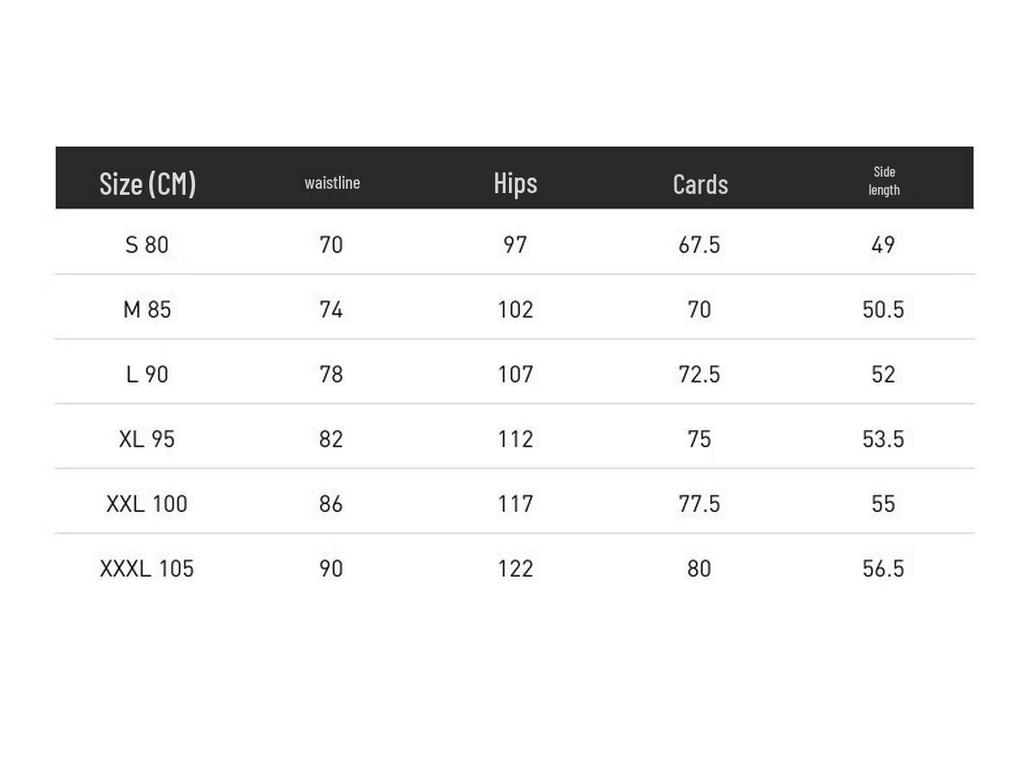Select the Cards column header
The image size is (1024, 768).
pos(700,184)
